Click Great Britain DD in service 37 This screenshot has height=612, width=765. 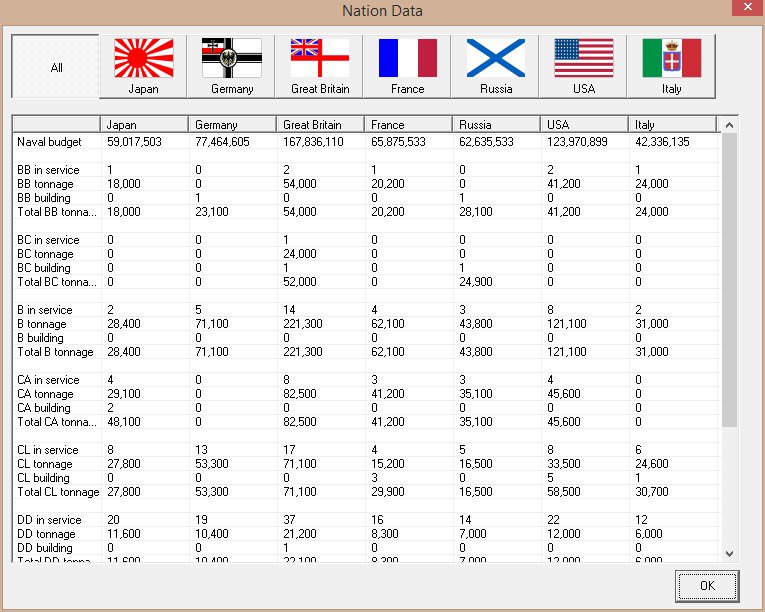(289, 520)
